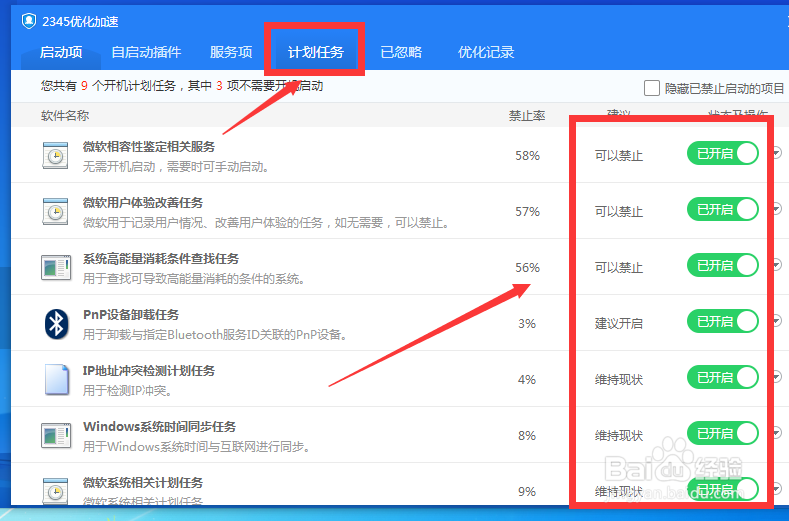
Task: Go to the 服务项 tab
Action: click(231, 52)
